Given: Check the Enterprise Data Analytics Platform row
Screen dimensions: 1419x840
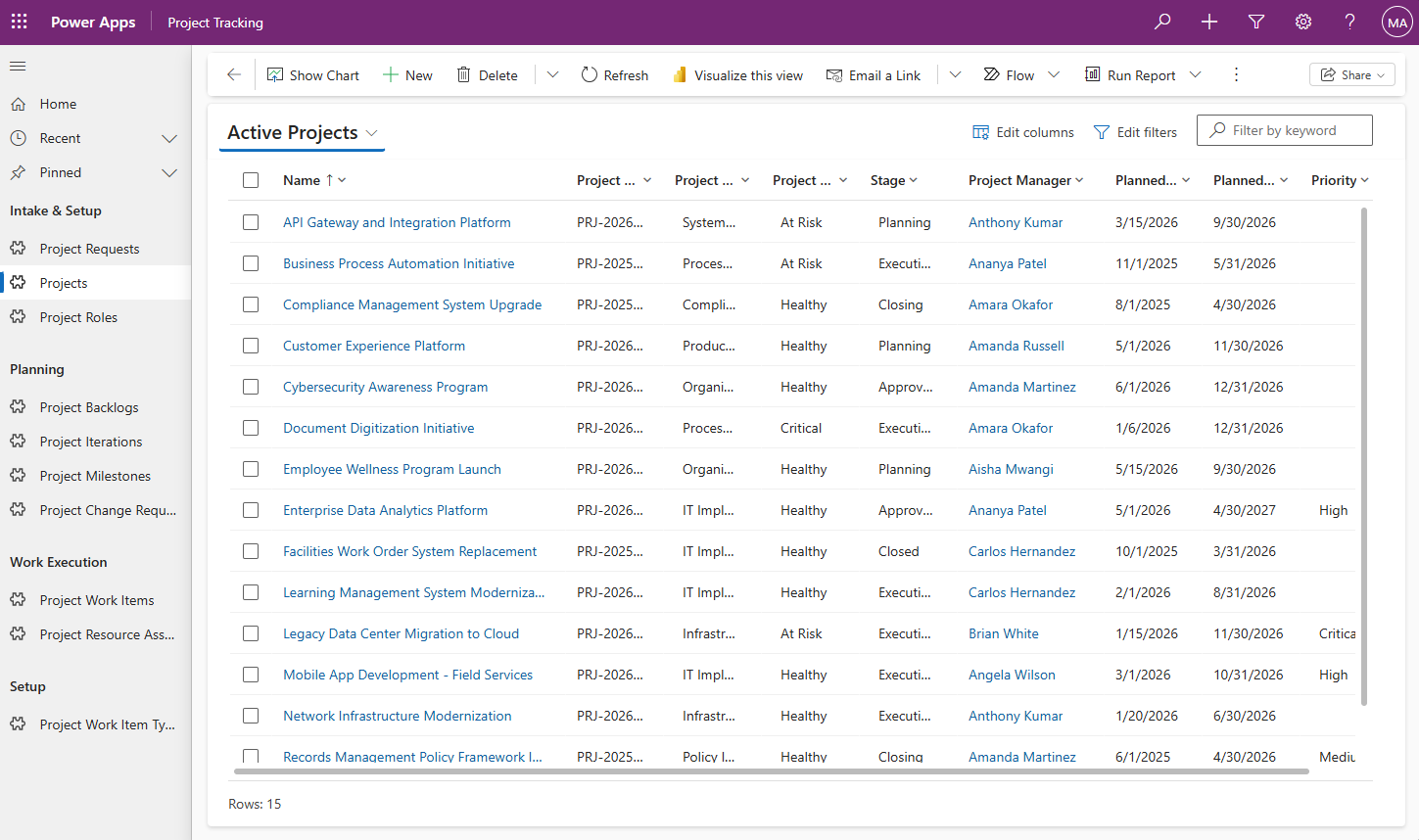Looking at the screenshot, I should (x=251, y=510).
